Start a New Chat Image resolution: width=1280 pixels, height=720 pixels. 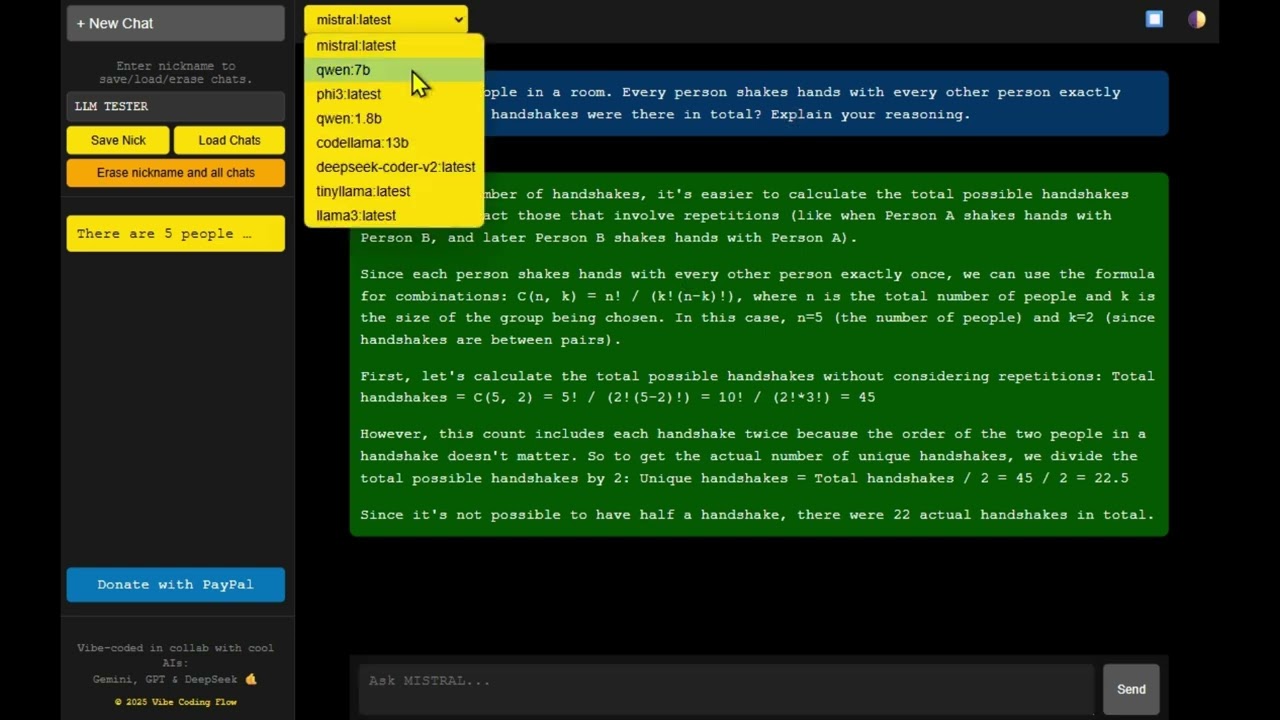tap(176, 23)
